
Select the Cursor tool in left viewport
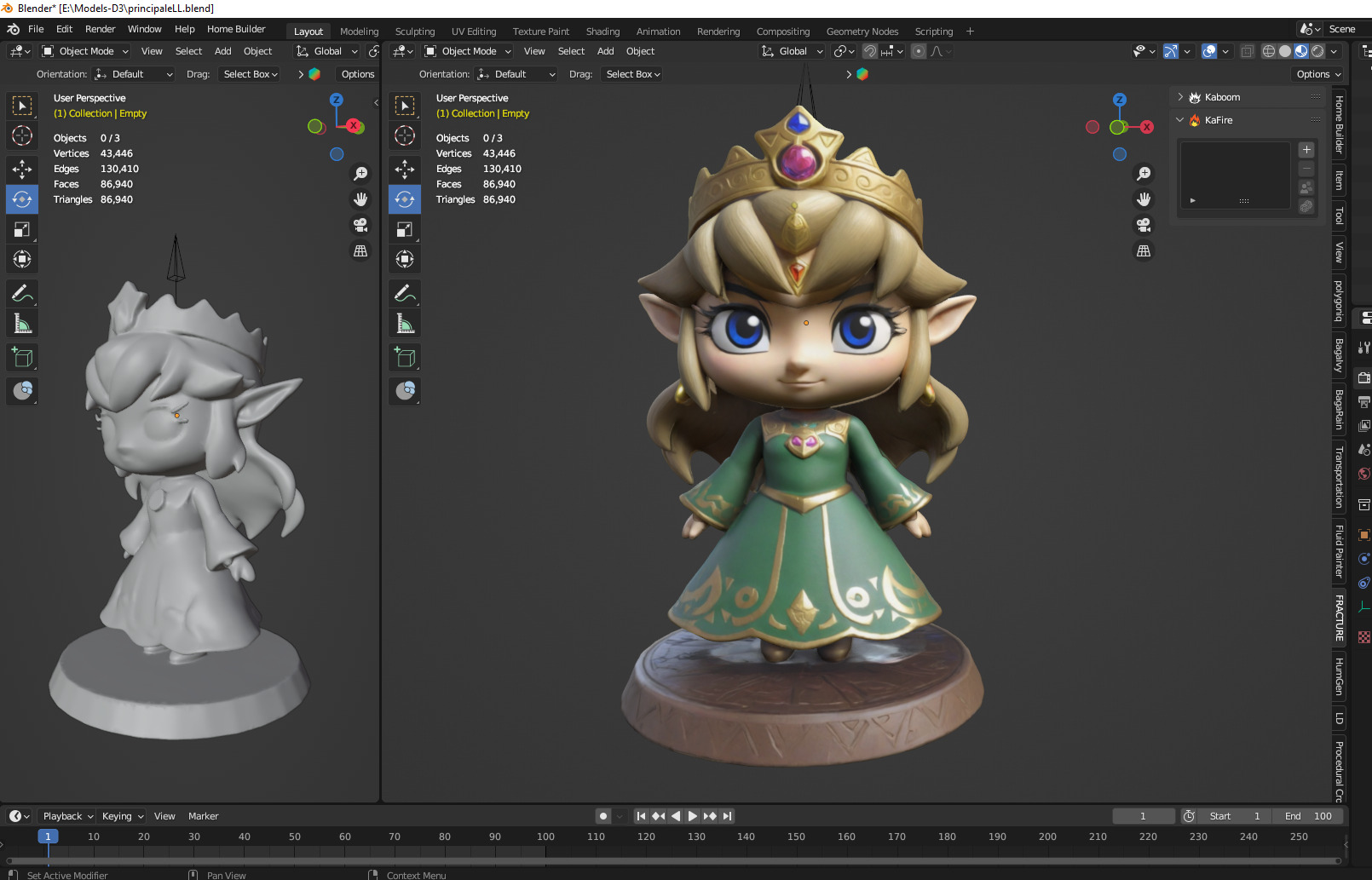click(22, 135)
